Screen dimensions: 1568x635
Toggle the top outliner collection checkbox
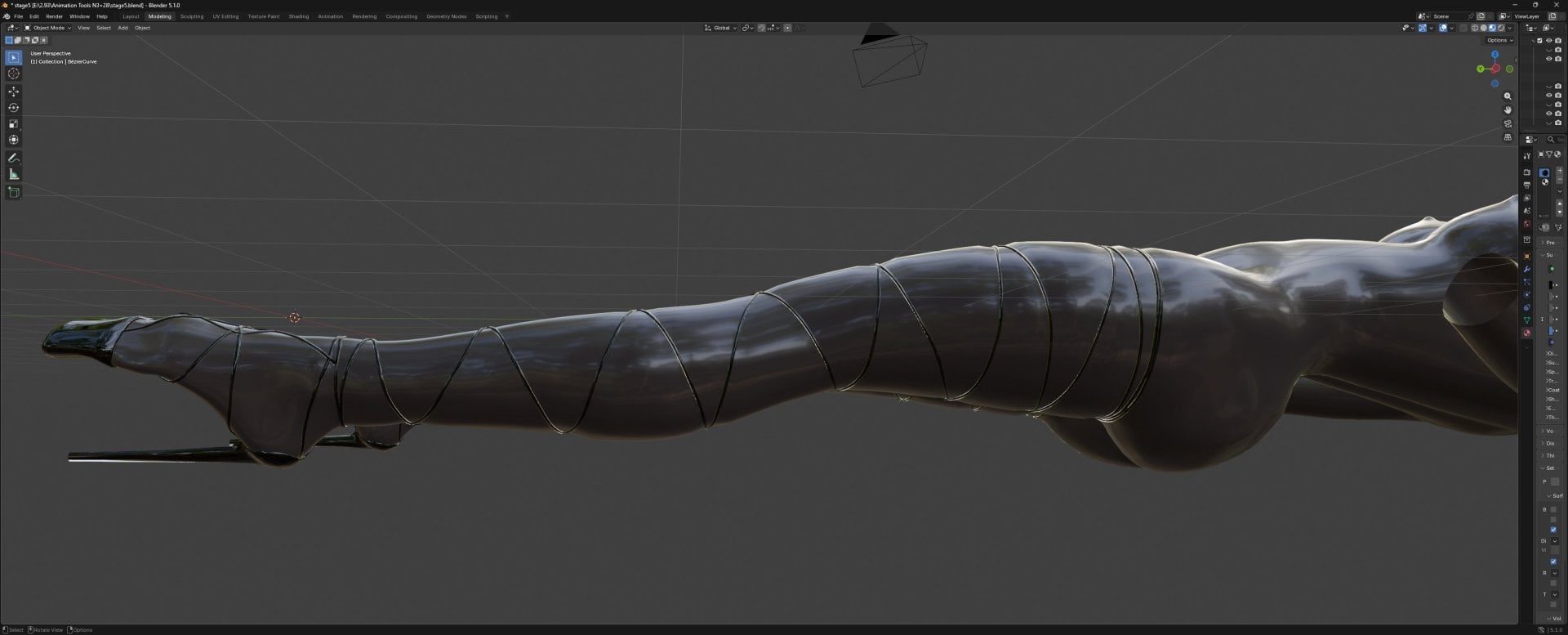[1539, 40]
